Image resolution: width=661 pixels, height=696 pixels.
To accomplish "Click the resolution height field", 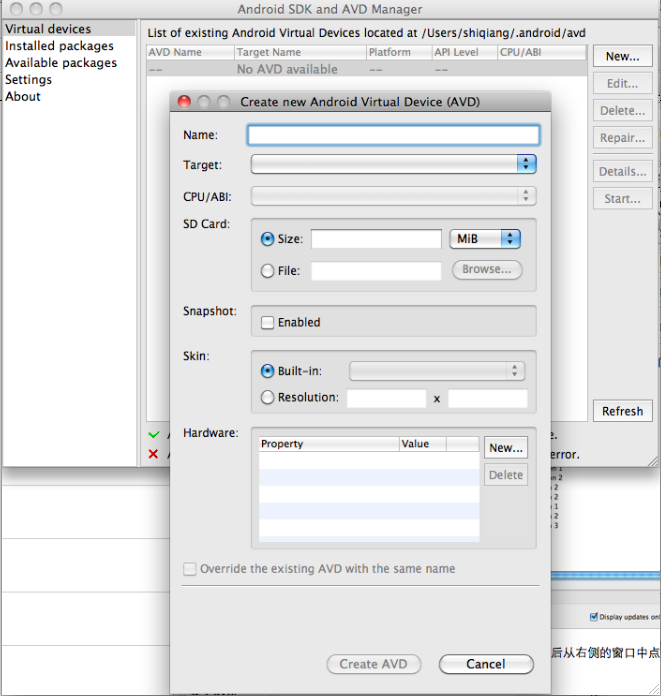I will [487, 398].
